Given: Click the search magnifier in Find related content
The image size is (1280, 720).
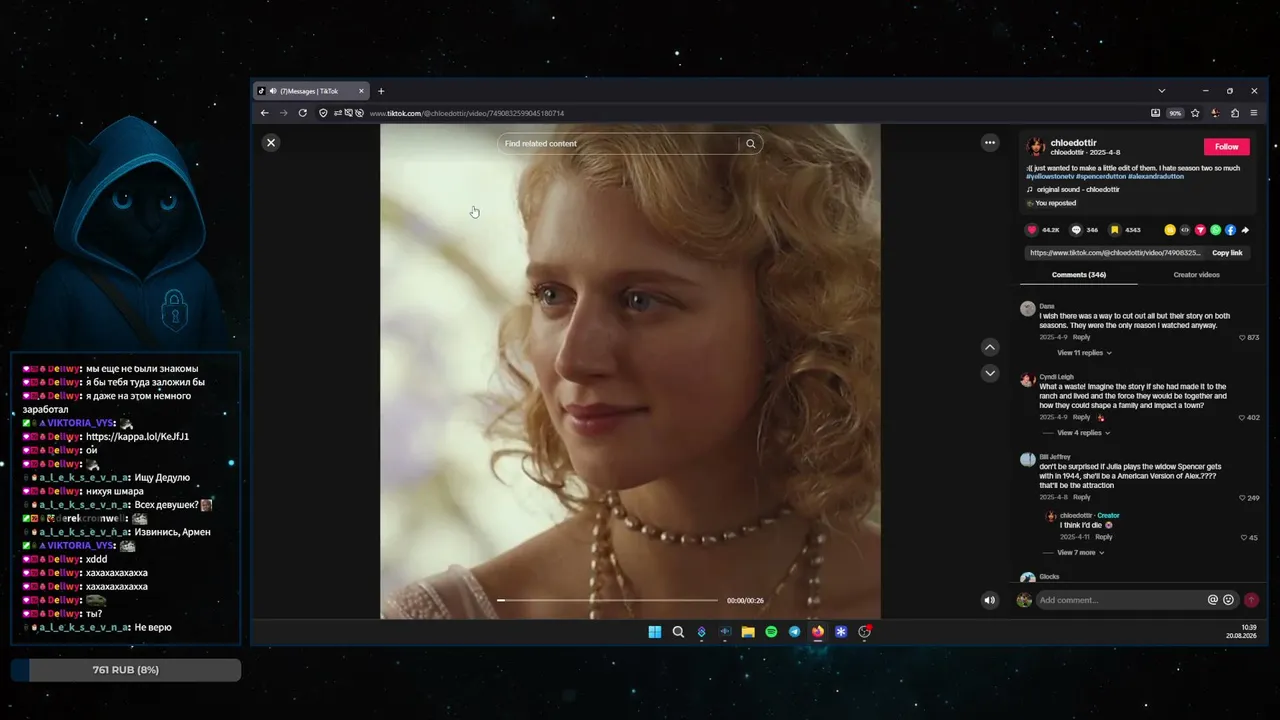Looking at the screenshot, I should pyautogui.click(x=751, y=144).
